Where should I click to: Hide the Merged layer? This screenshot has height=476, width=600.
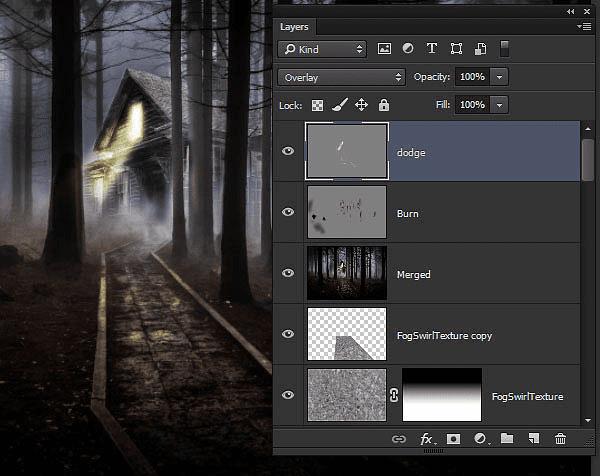point(289,273)
